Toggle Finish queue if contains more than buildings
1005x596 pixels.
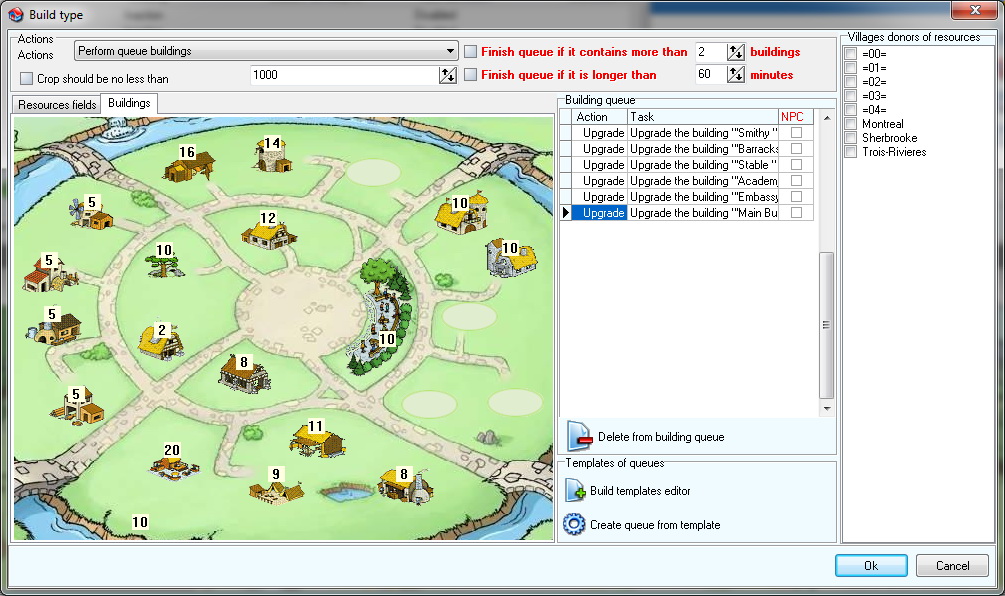tap(470, 52)
